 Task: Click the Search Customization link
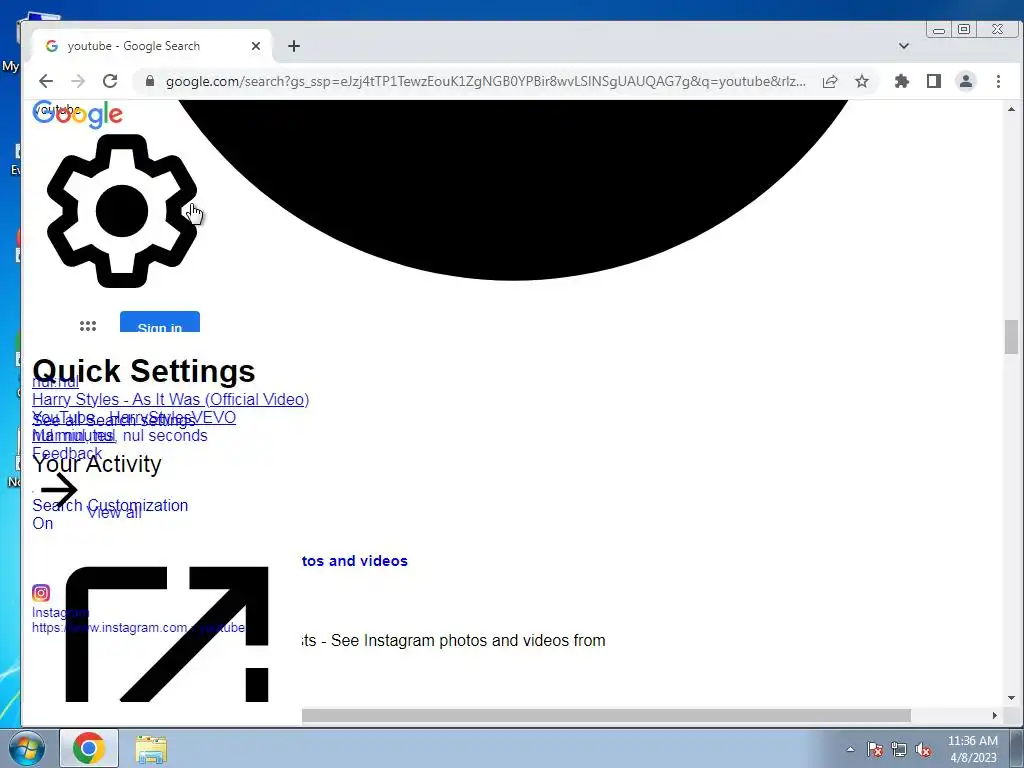coord(110,505)
